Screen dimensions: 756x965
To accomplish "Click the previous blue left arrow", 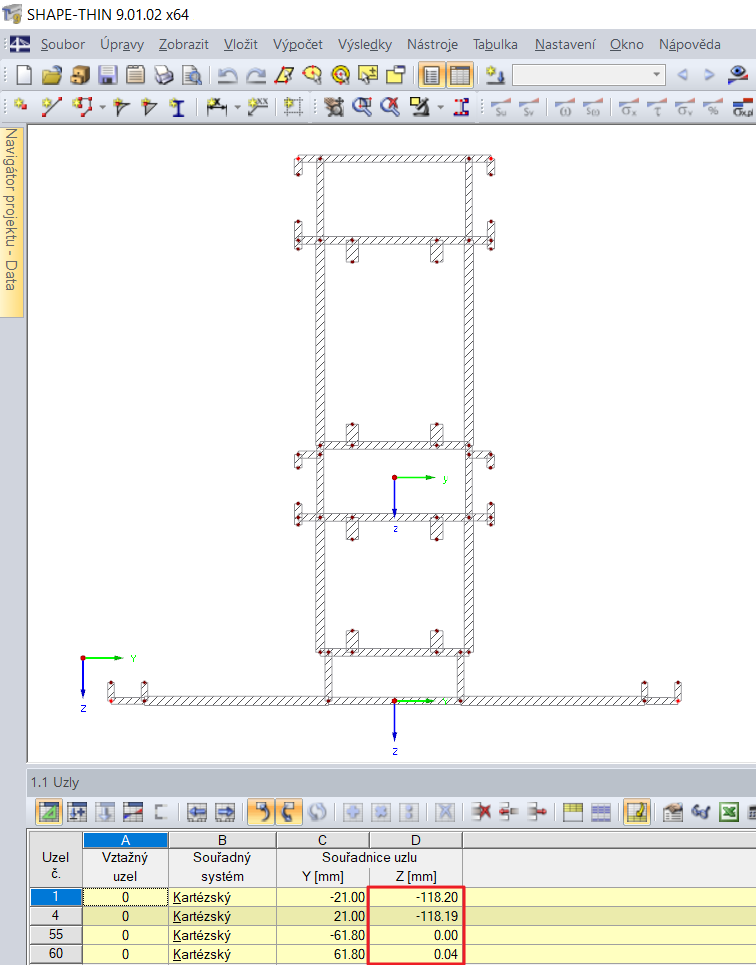I will click(682, 75).
